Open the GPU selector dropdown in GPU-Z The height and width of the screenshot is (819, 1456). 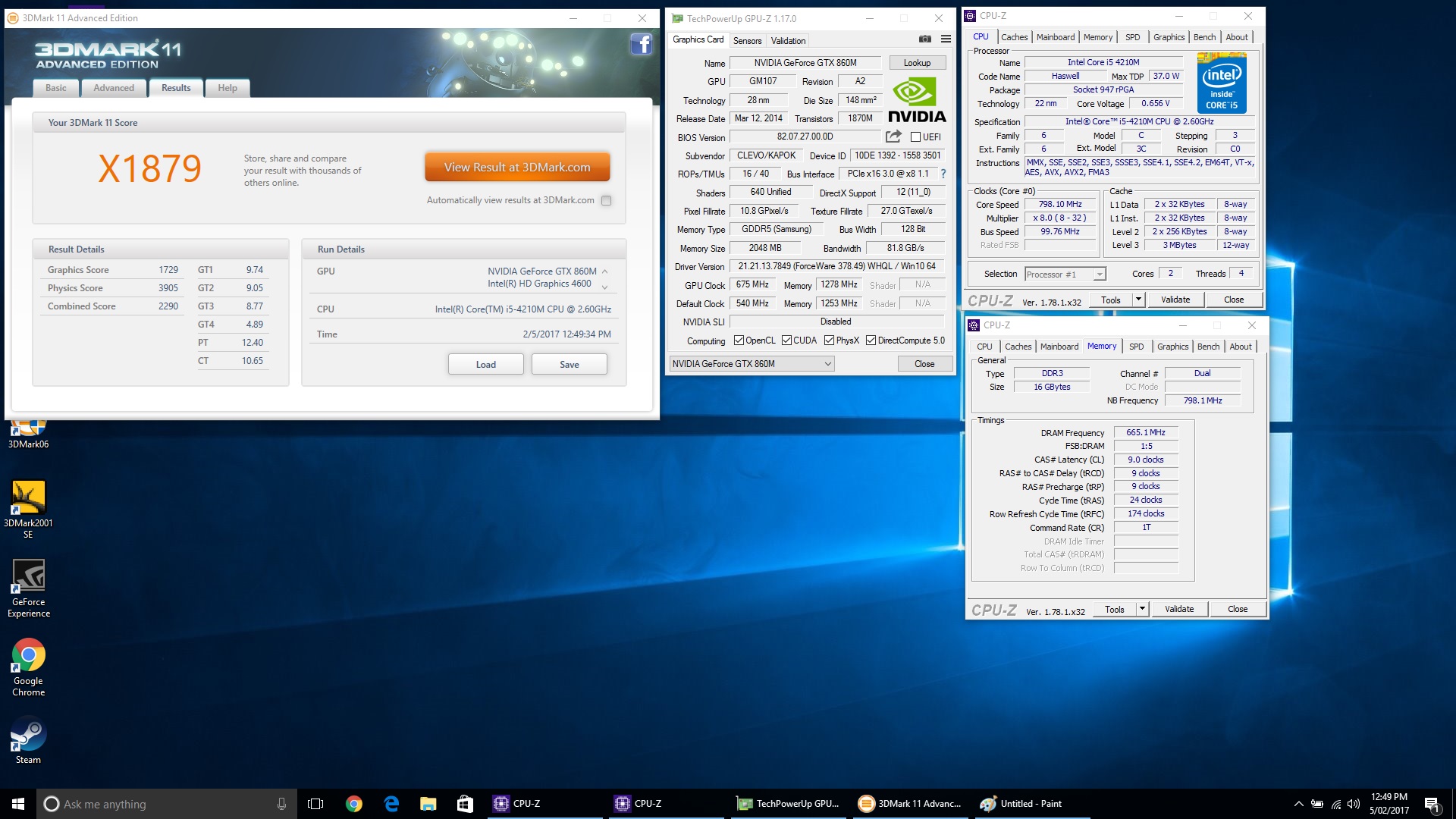click(x=752, y=364)
